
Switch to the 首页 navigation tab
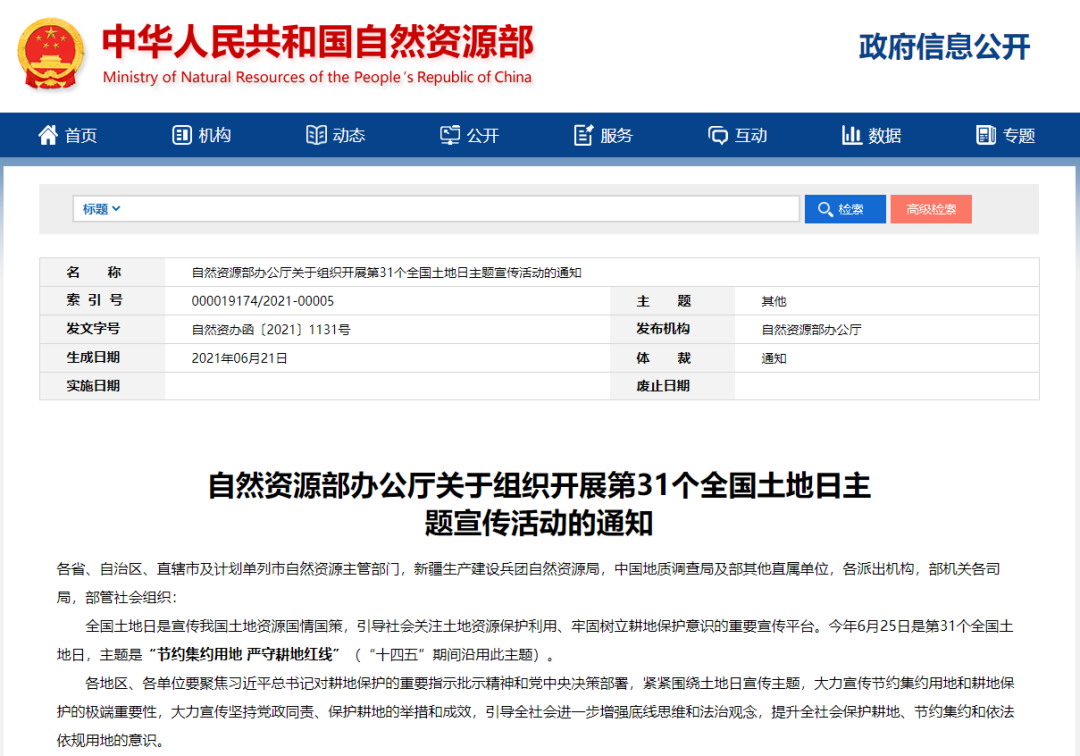(67, 135)
